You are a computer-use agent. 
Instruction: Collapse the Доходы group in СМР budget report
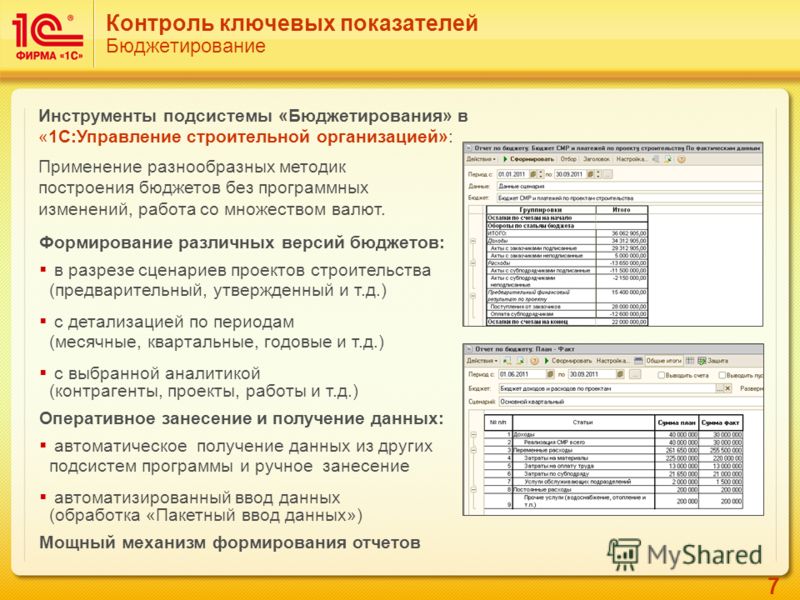[x=473, y=241]
